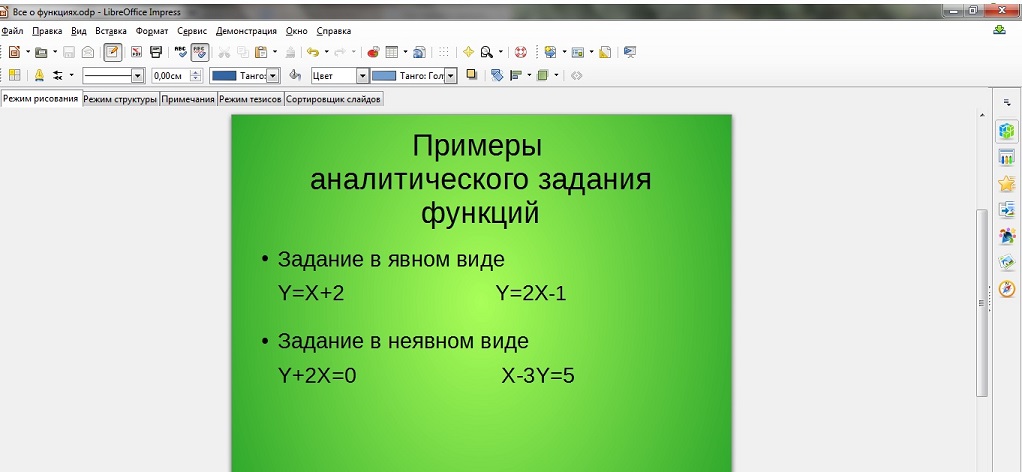This screenshot has height=472, width=1022.
Task: Click the Print document icon
Action: point(156,52)
